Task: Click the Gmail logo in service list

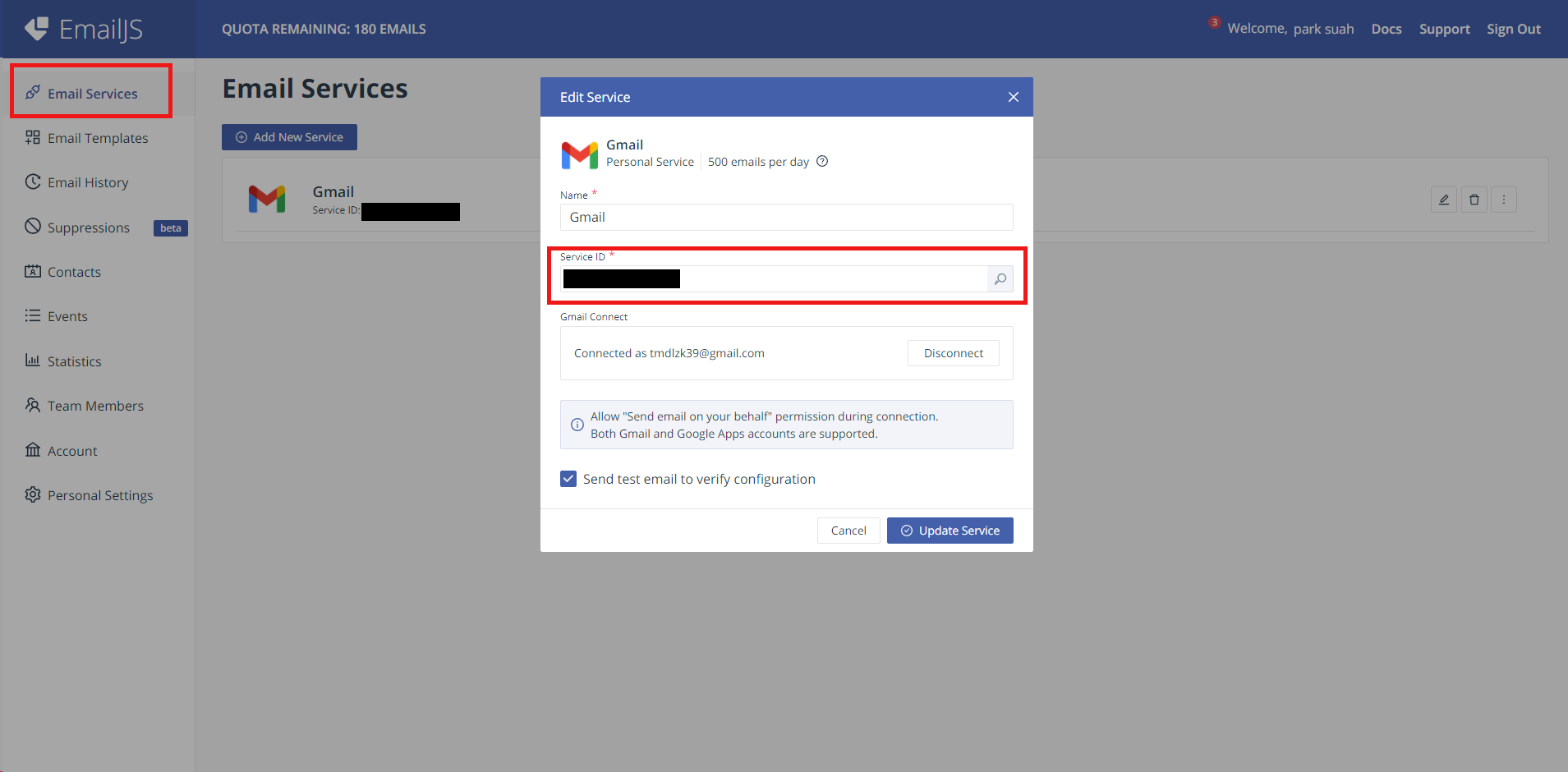Action: tap(267, 199)
